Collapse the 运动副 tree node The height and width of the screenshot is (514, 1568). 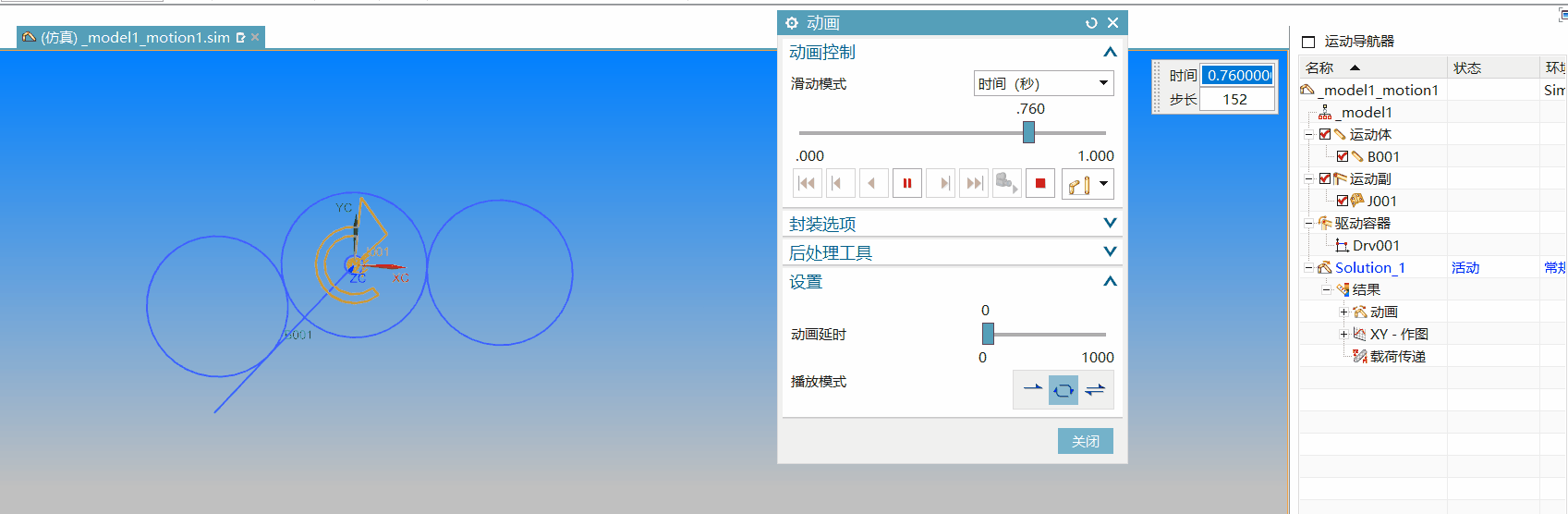coord(1308,178)
